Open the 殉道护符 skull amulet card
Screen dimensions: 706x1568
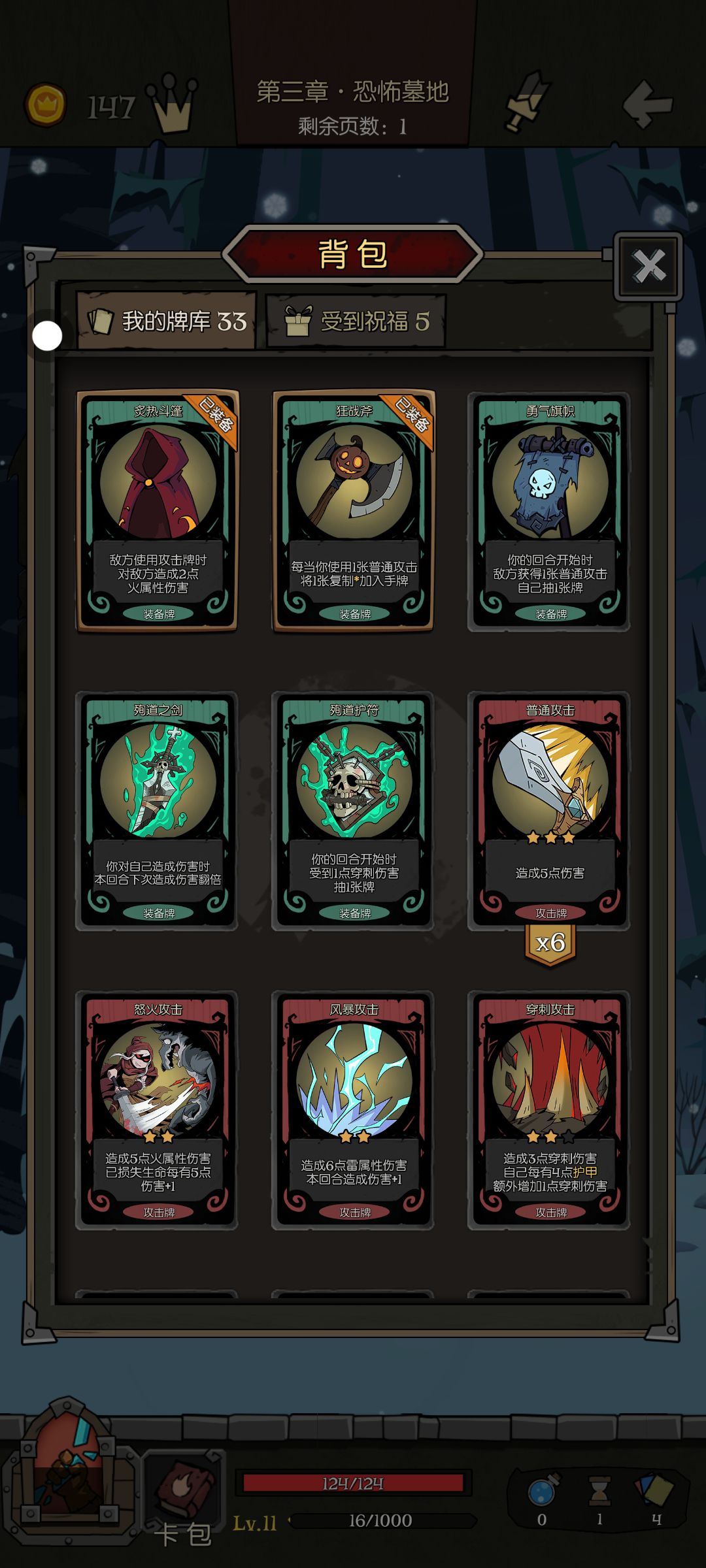[353, 810]
